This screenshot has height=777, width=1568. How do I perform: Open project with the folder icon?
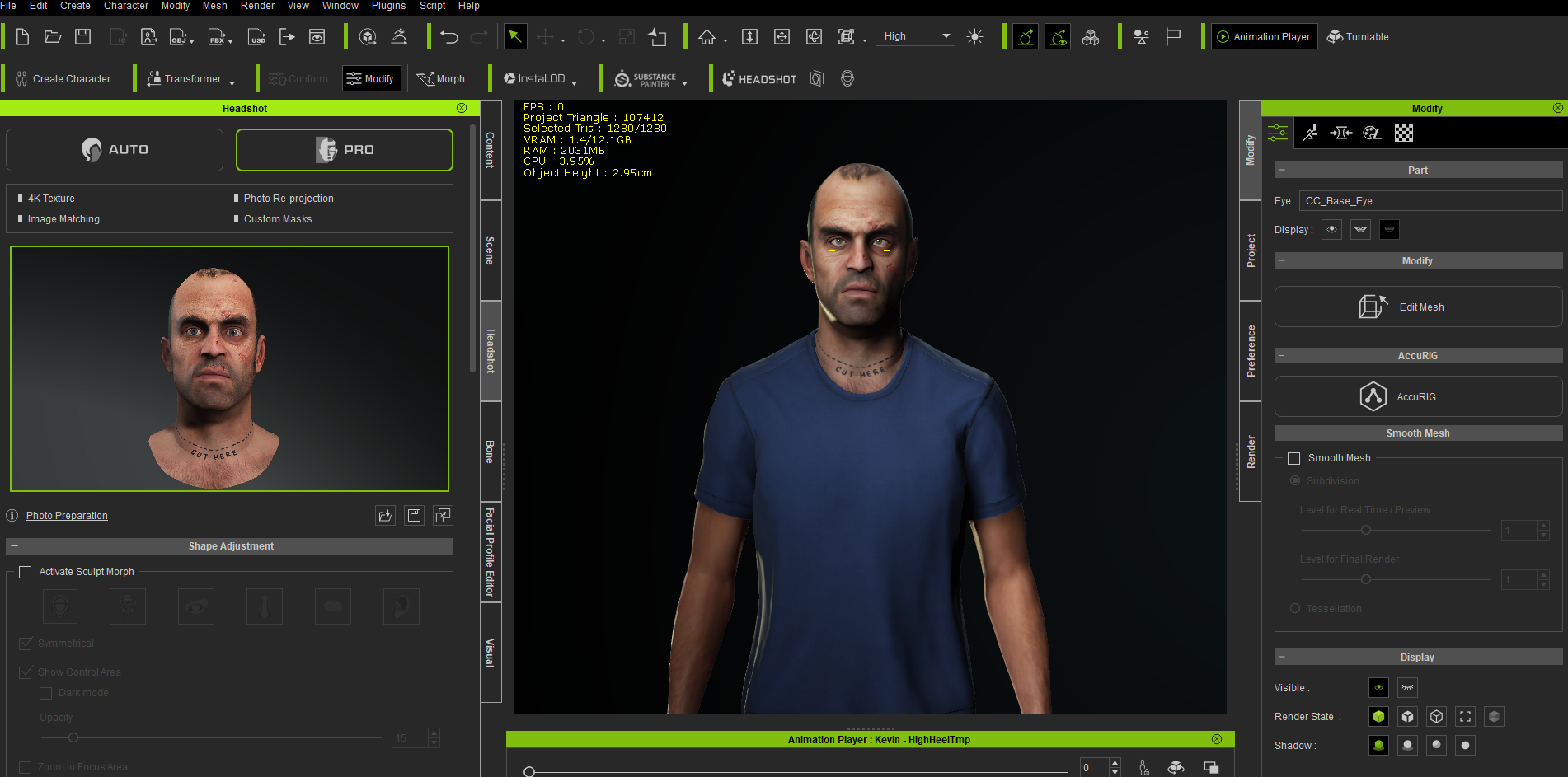point(53,37)
